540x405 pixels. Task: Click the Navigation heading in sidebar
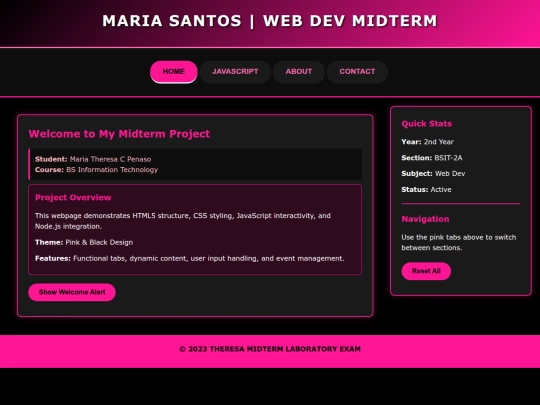click(425, 219)
